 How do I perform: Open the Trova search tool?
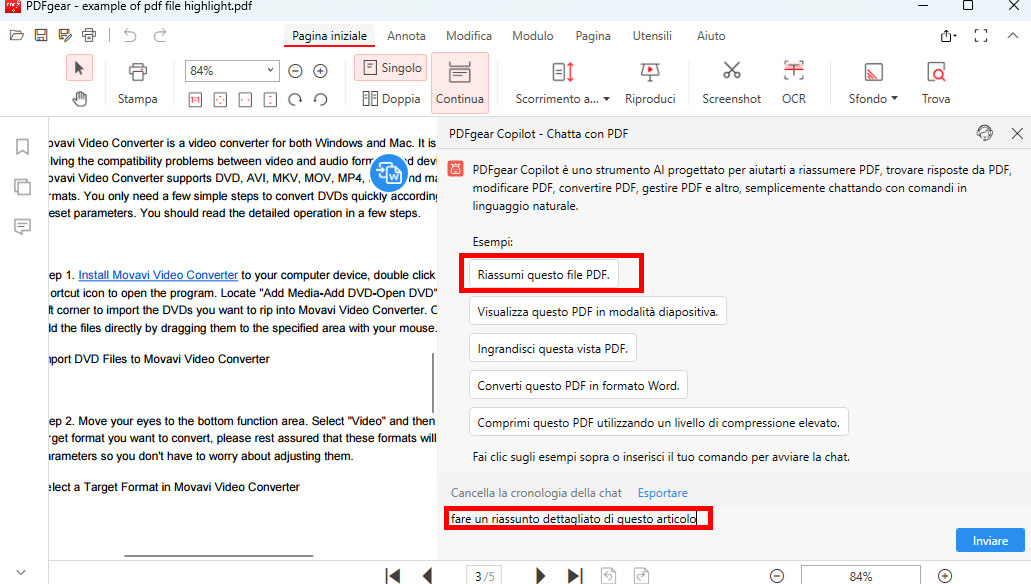pyautogui.click(x=936, y=84)
